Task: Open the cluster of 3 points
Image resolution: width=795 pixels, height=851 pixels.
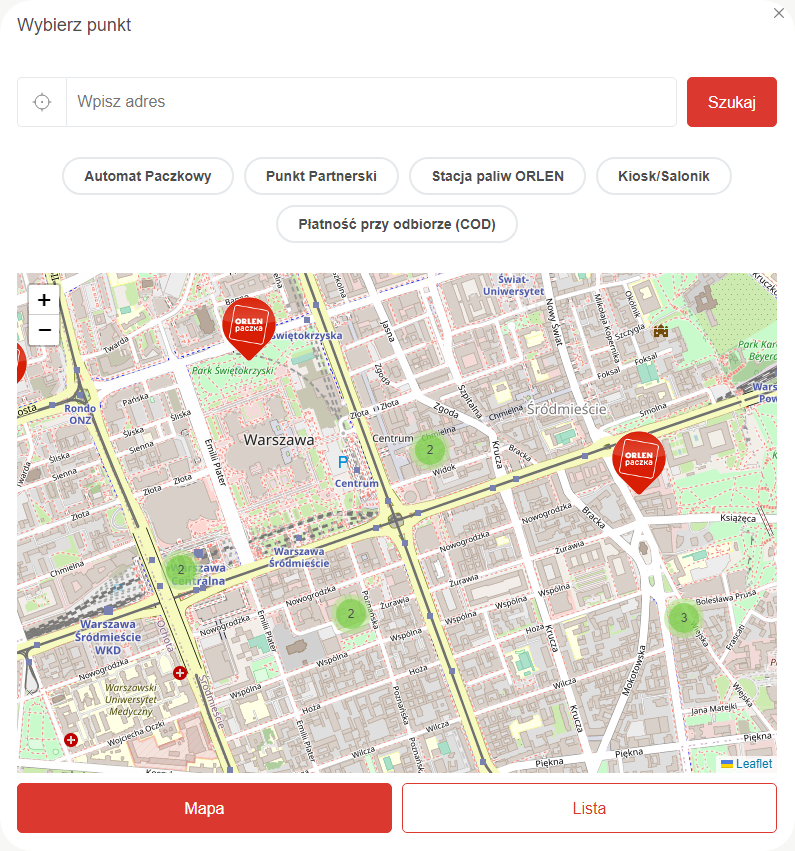Action: (x=683, y=617)
